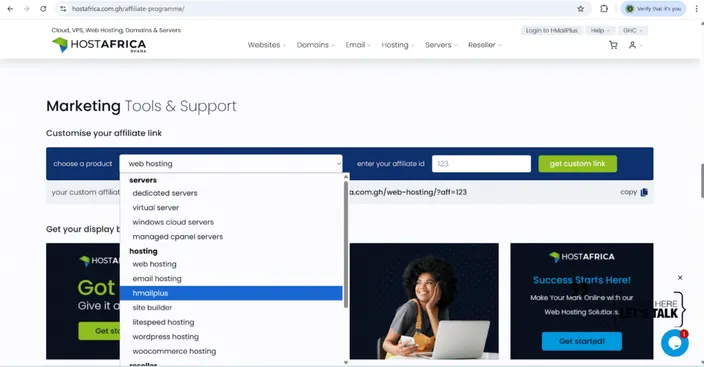
Task: Click Verify that it's you profile button
Action: (x=653, y=9)
